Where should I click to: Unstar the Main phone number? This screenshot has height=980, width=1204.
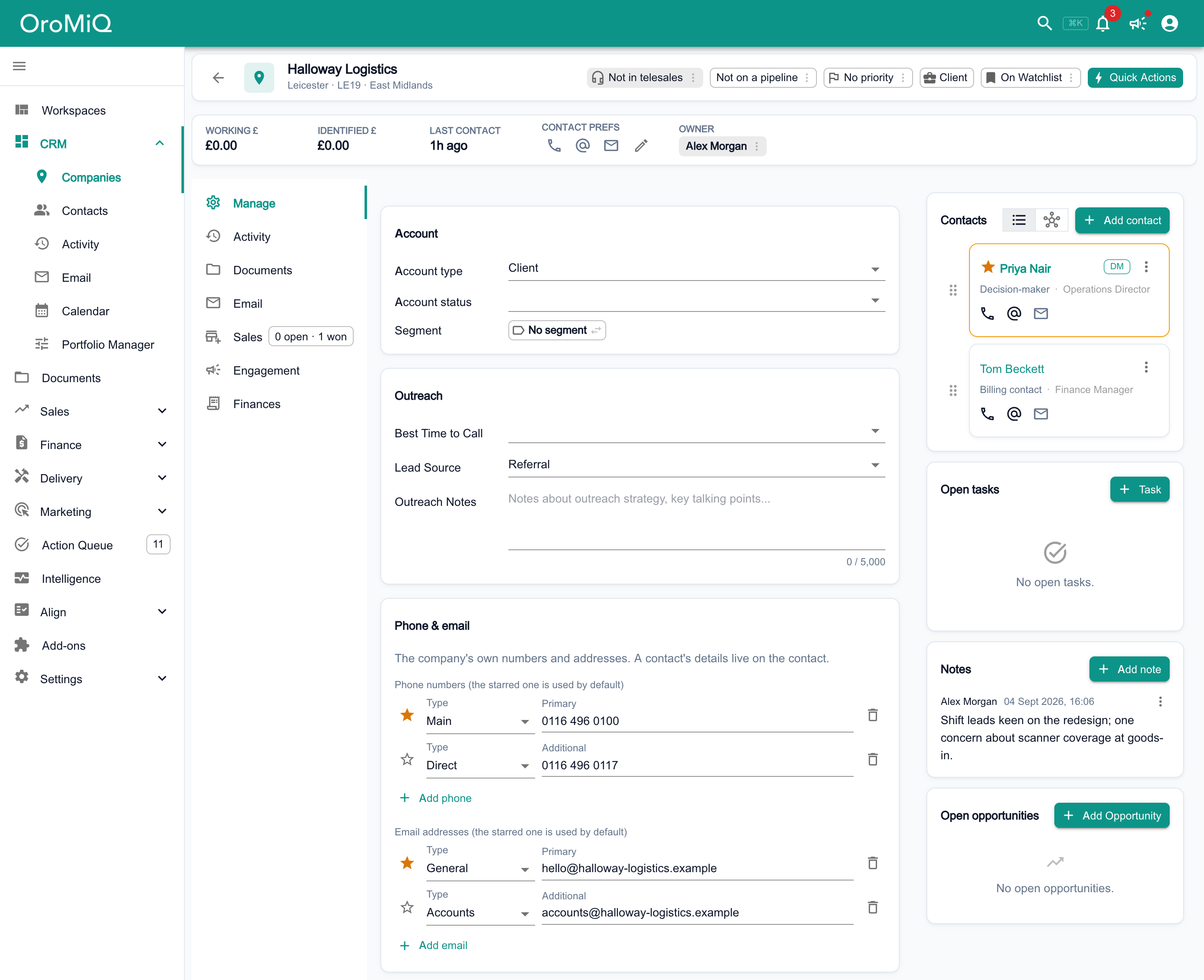pos(407,715)
